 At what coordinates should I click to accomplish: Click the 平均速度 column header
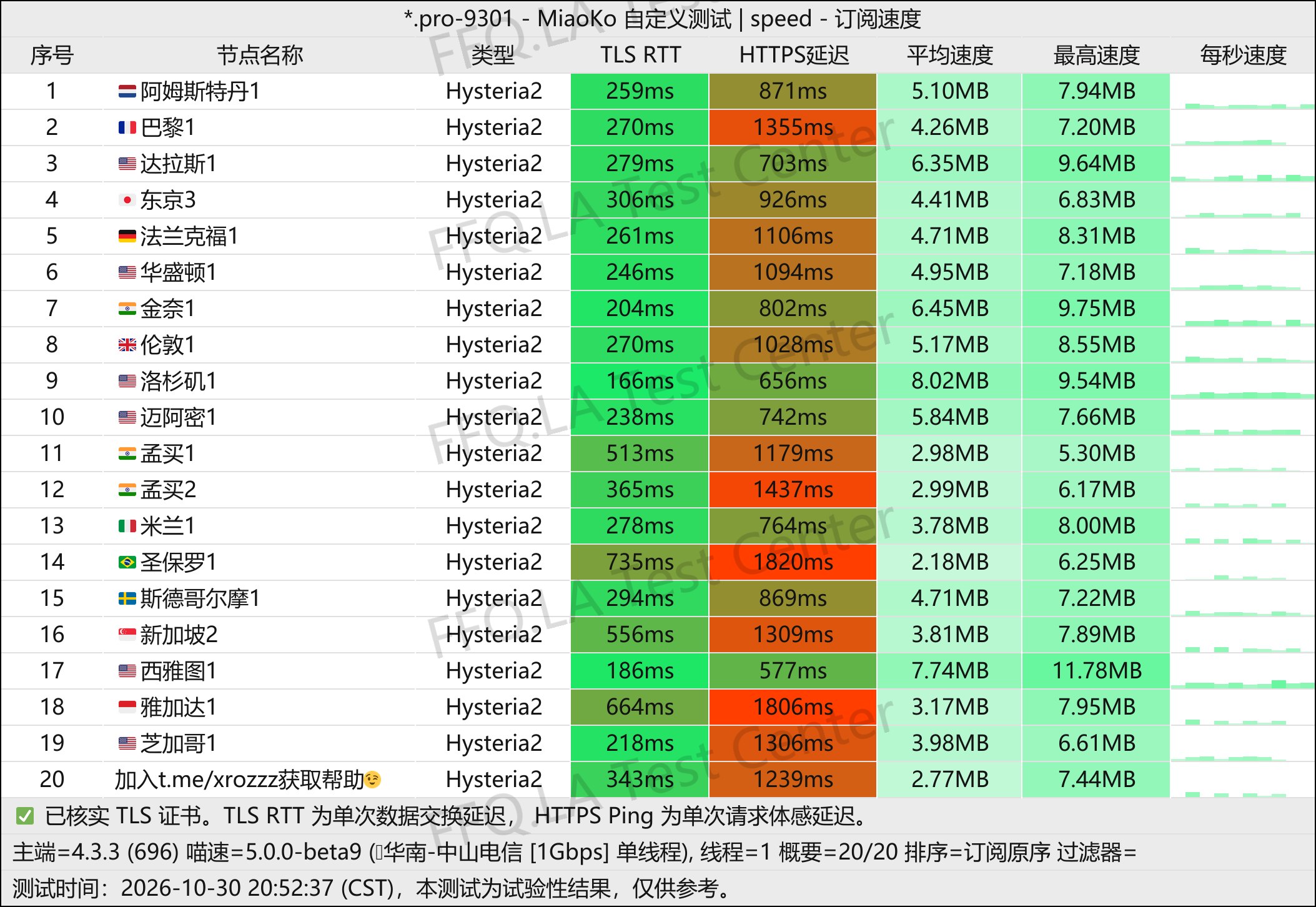[950, 56]
